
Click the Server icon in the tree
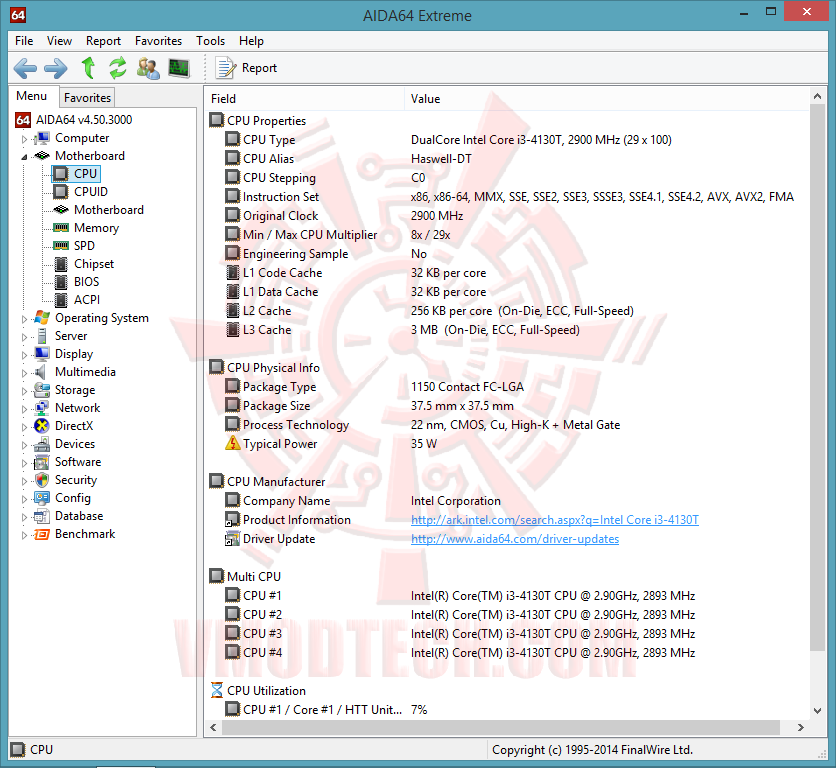42,336
